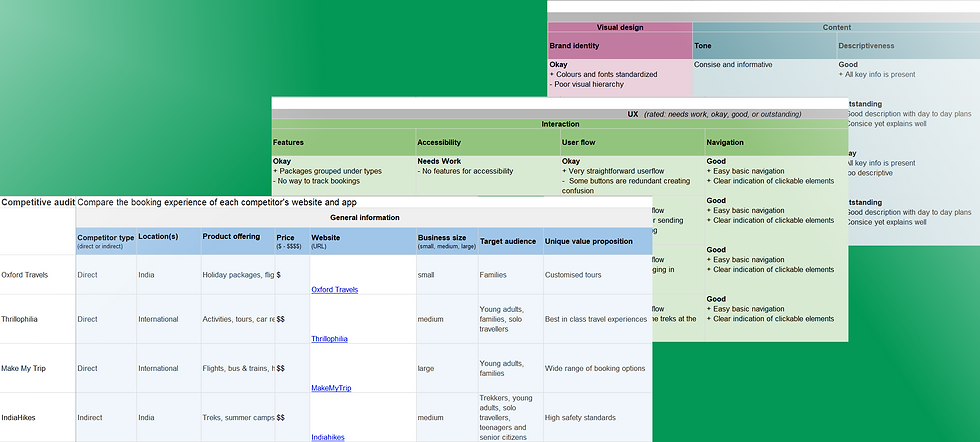Select the 'Tone' column header
This screenshot has height=442, width=980.
coord(764,46)
